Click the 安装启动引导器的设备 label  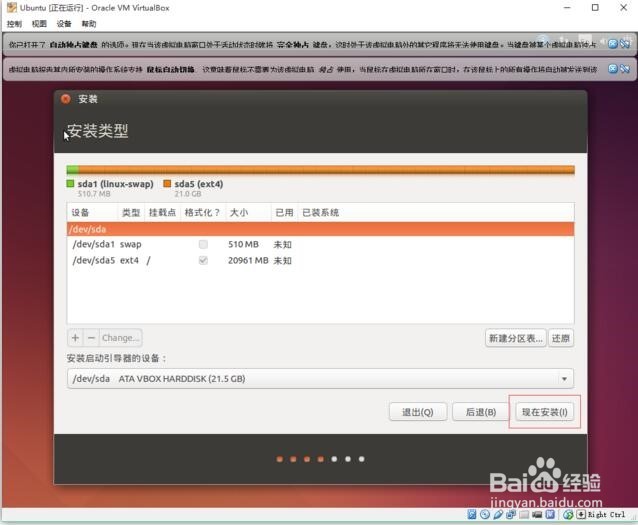pos(117,359)
